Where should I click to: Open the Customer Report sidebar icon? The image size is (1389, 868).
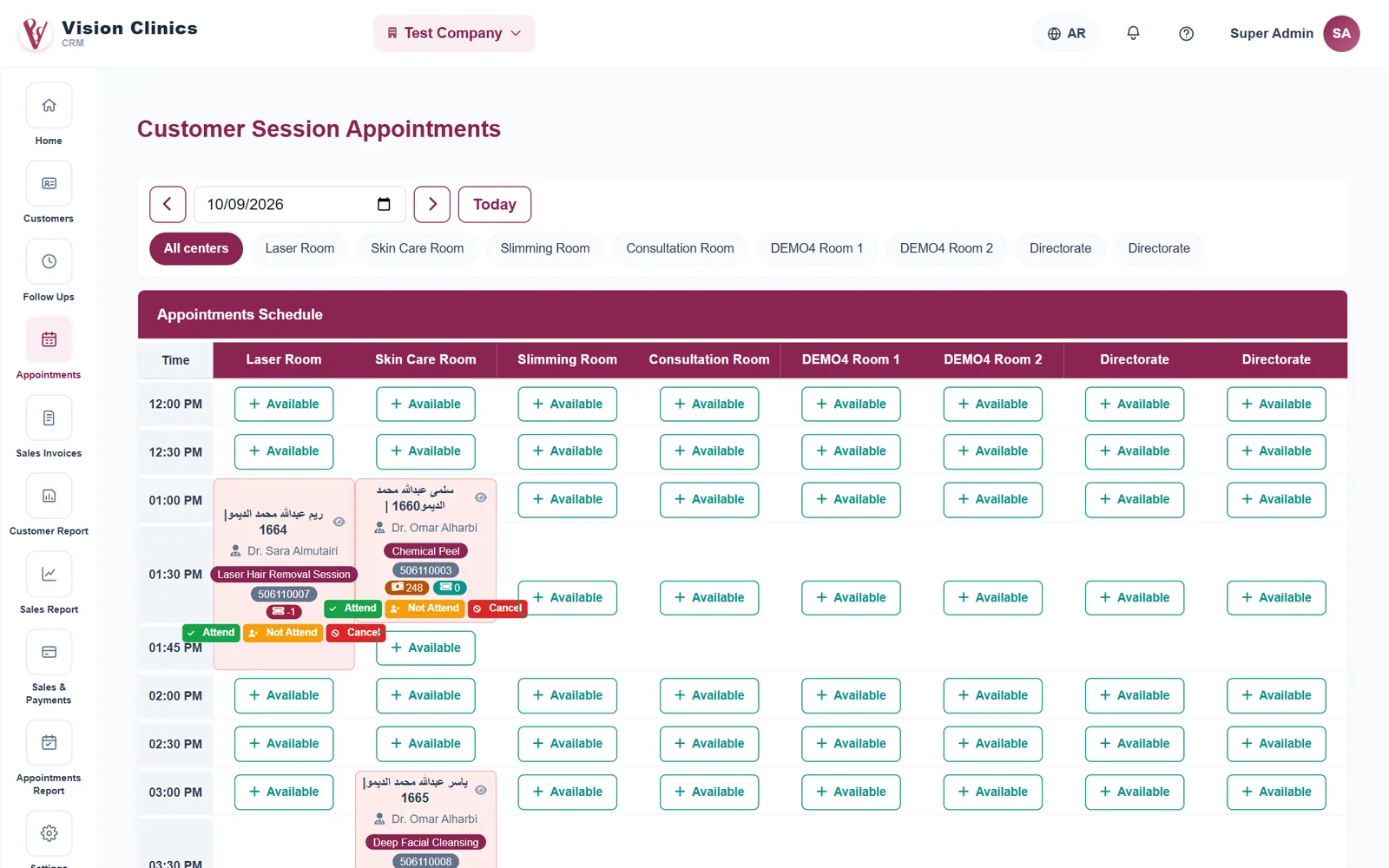[x=49, y=496]
